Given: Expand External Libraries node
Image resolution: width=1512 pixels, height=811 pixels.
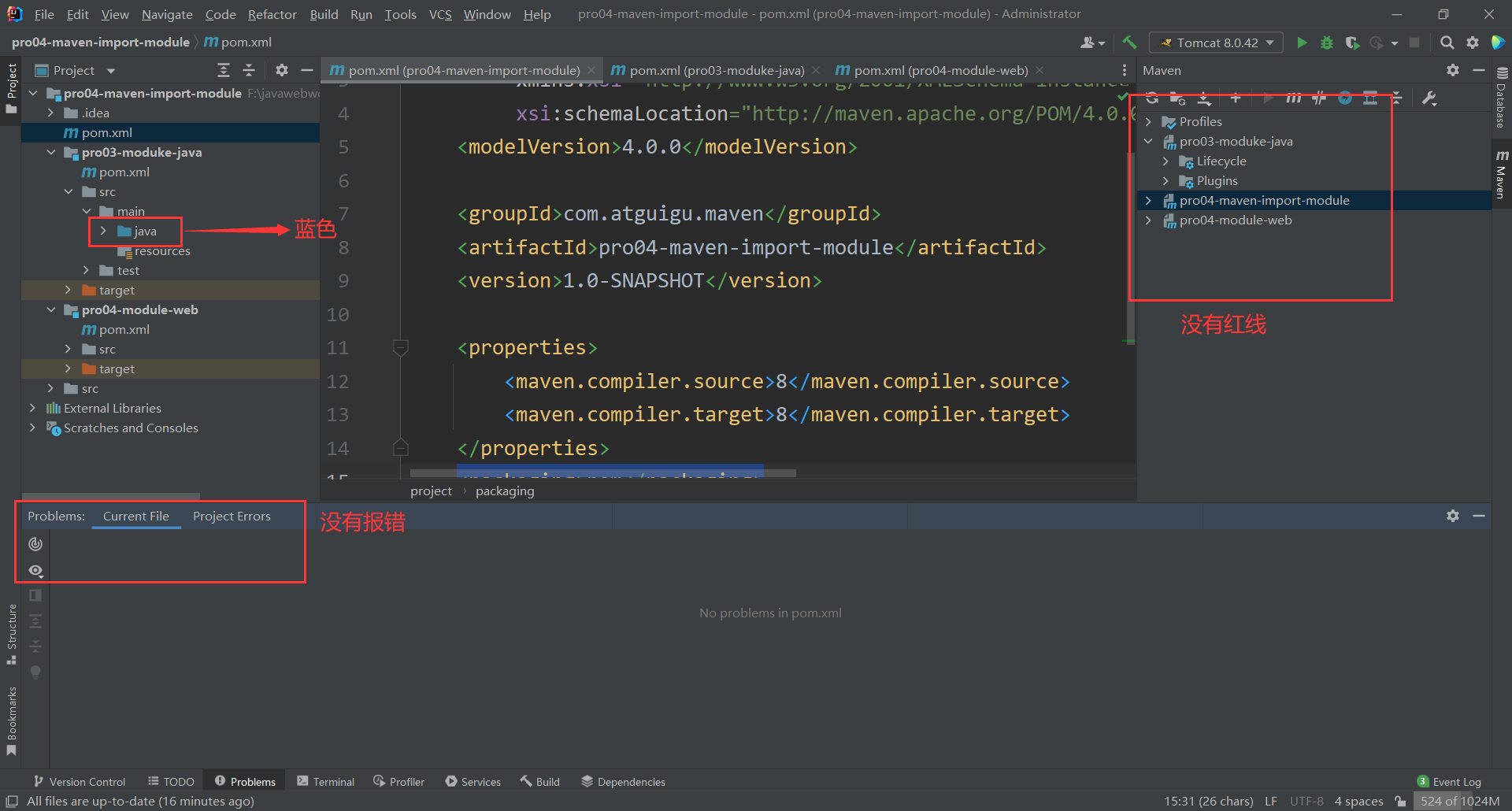Looking at the screenshot, I should (x=32, y=408).
